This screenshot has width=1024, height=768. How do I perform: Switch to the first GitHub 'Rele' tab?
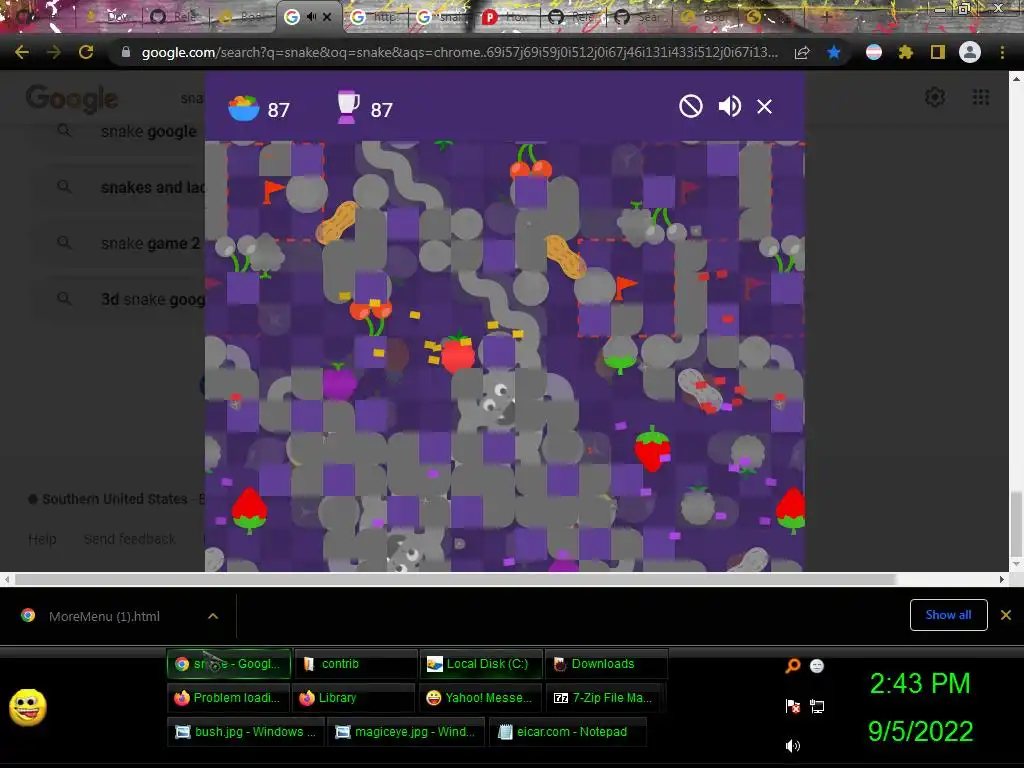(574, 17)
